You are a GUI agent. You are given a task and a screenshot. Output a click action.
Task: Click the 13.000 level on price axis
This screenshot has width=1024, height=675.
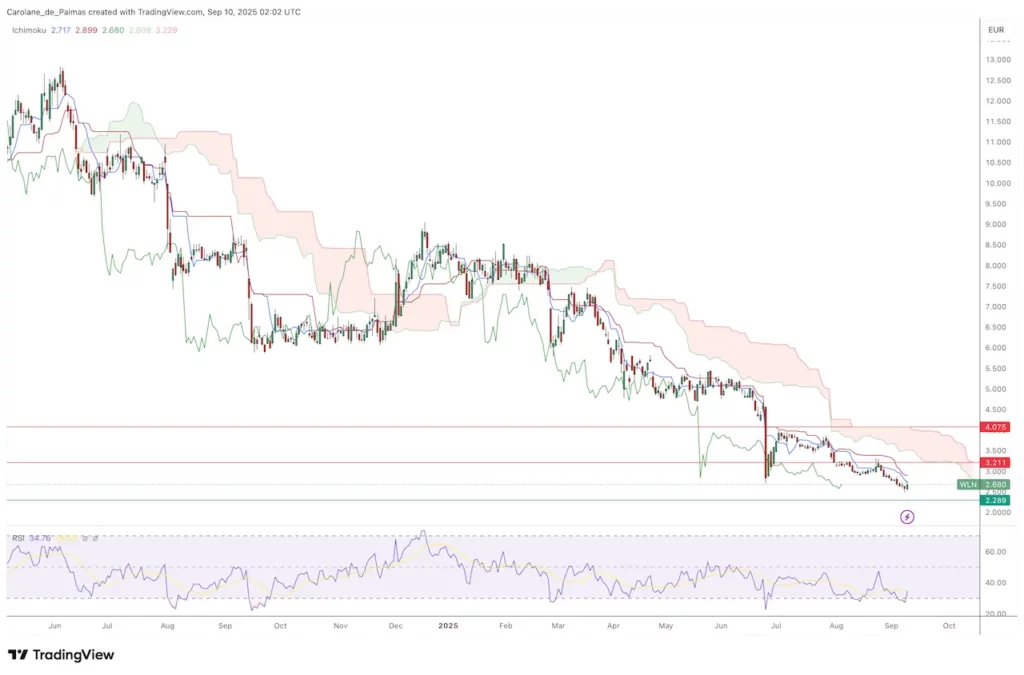point(998,60)
